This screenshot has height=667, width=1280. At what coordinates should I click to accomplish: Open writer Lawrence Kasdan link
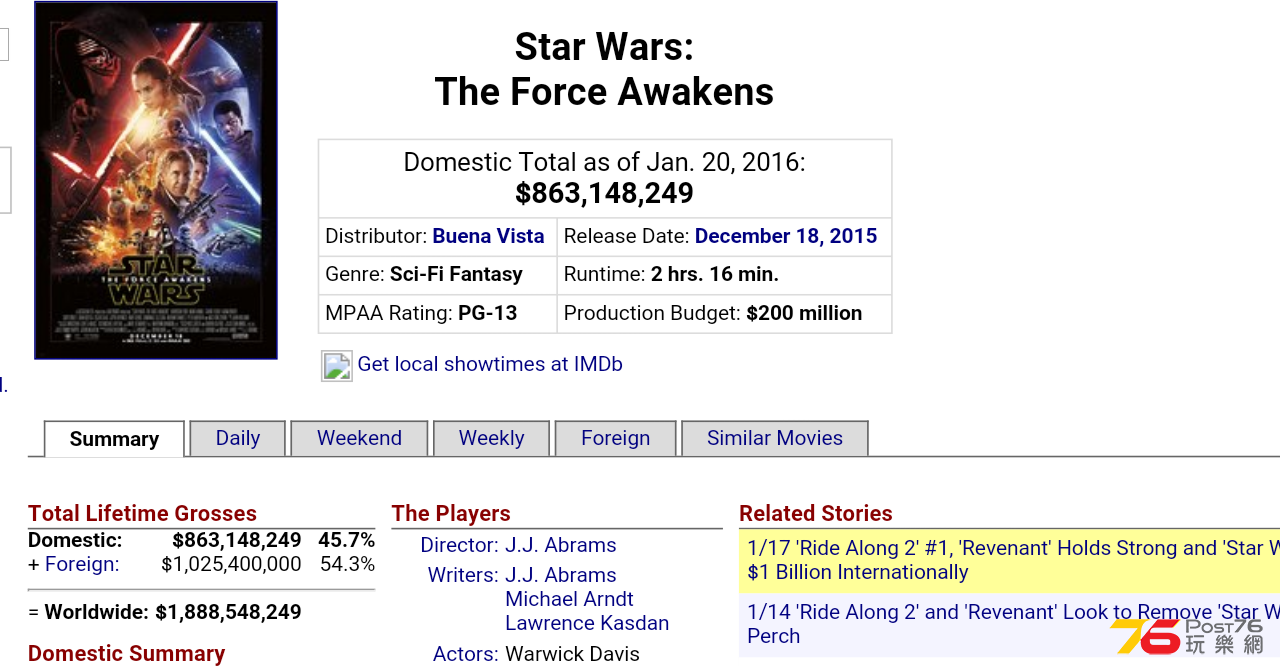[587, 623]
